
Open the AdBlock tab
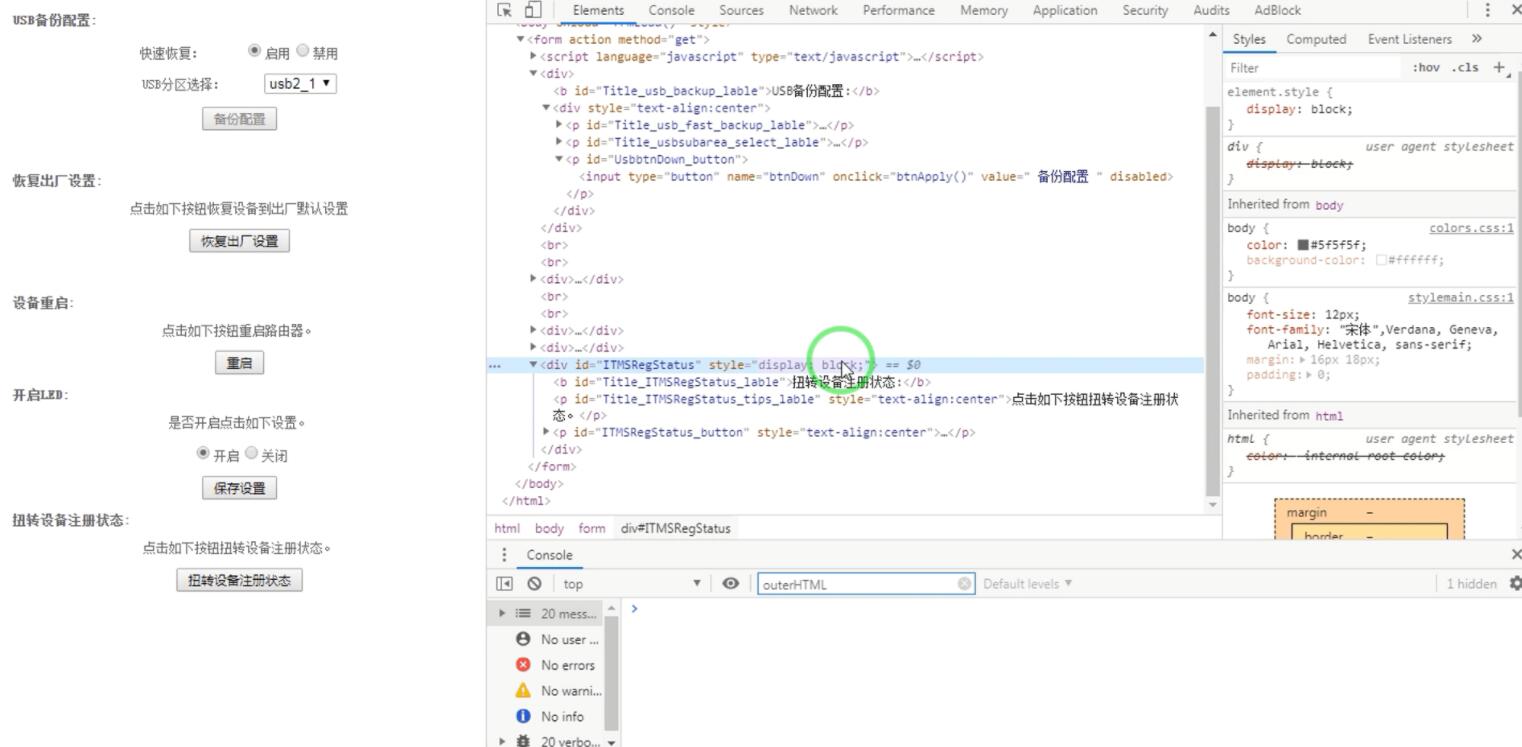coord(1277,10)
